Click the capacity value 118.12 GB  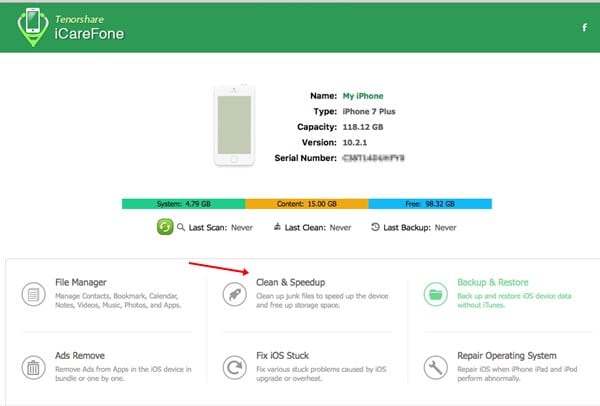(x=363, y=127)
